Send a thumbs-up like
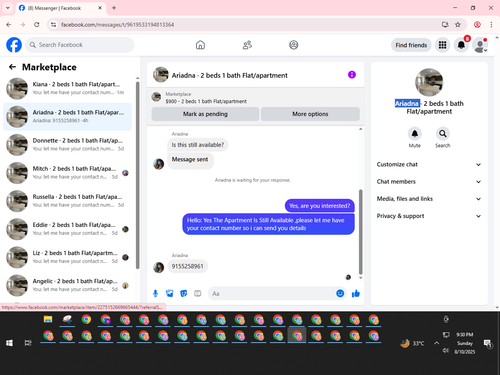The width and height of the screenshot is (500, 375). pyautogui.click(x=356, y=293)
